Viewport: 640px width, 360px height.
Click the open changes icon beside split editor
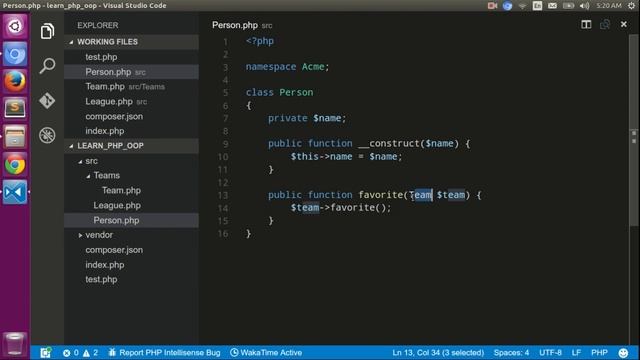605,24
